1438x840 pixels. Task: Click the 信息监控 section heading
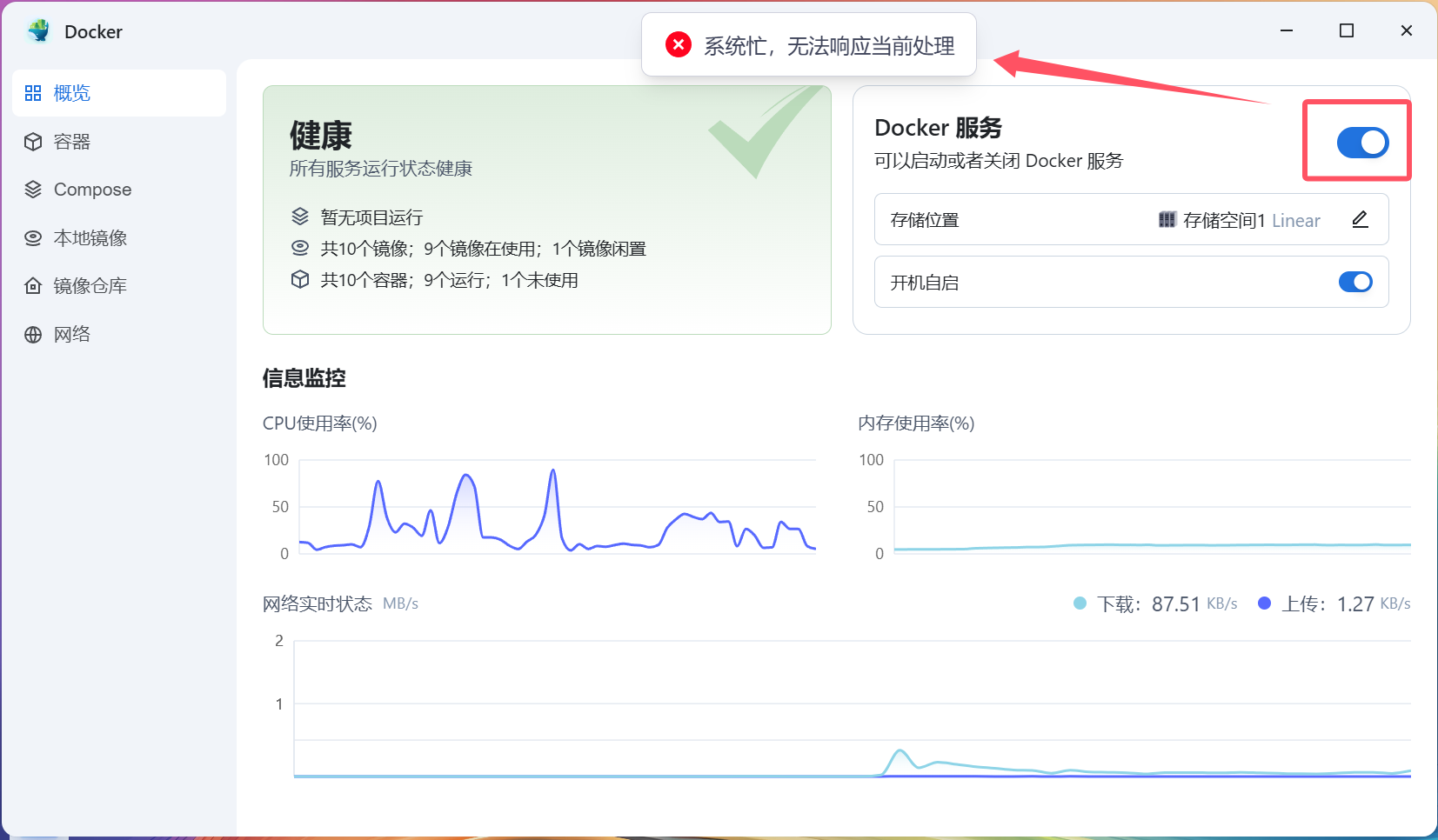304,378
